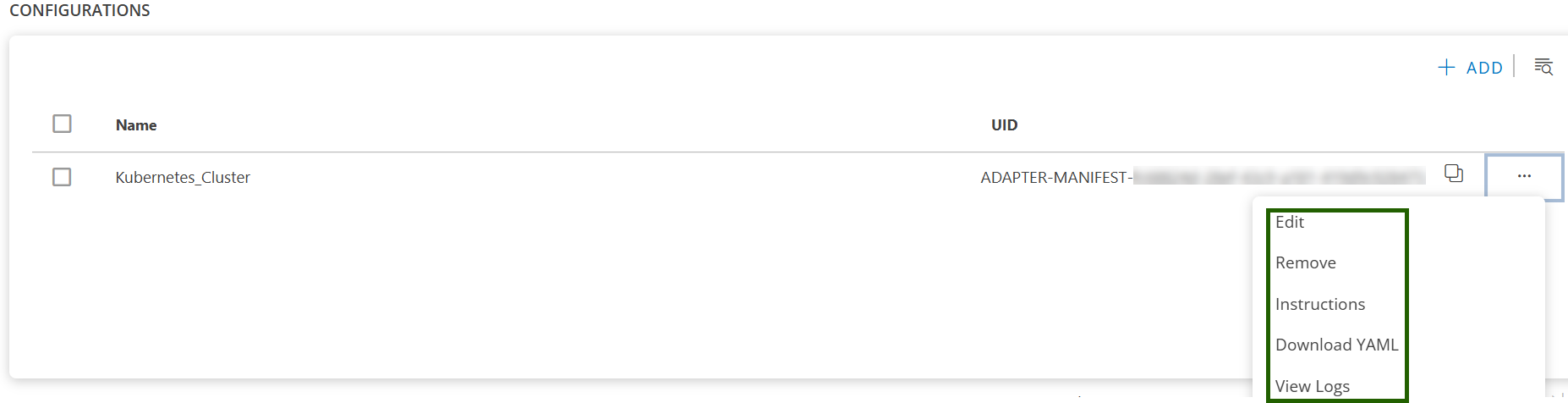Open View Logs from the menu

coord(1313,386)
